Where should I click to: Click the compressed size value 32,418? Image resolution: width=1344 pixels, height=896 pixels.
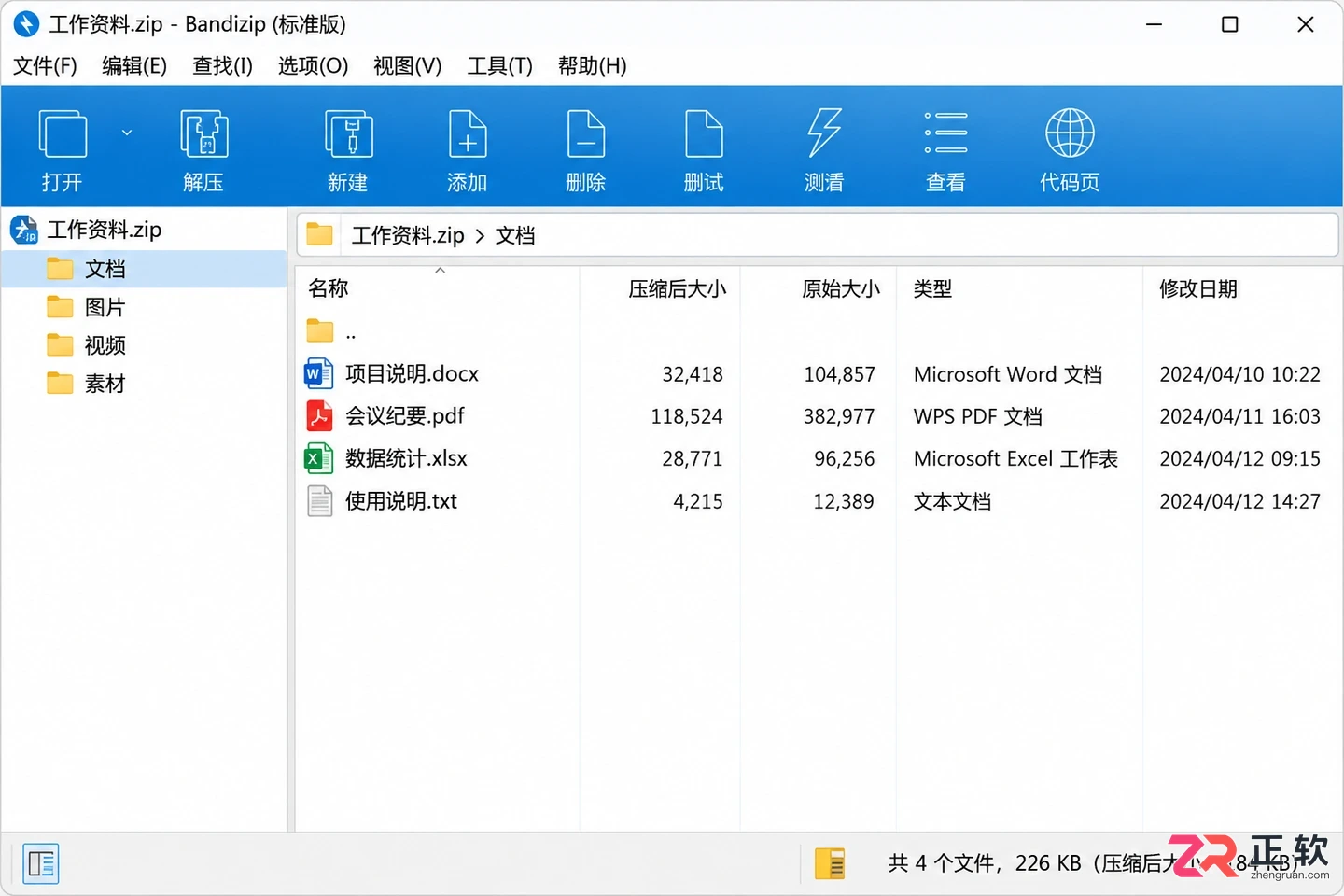pyautogui.click(x=693, y=374)
